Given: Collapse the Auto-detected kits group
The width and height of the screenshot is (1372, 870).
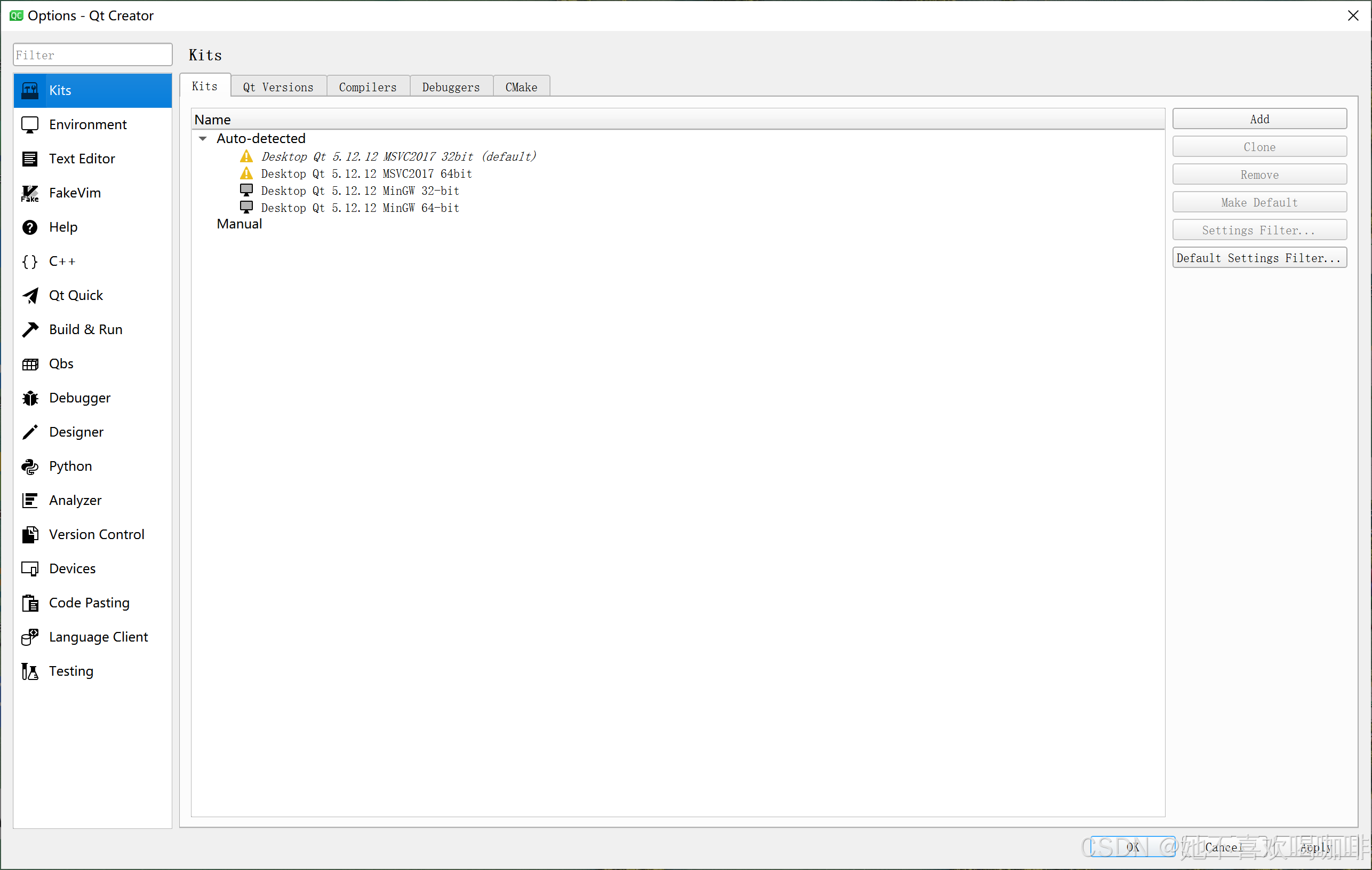Looking at the screenshot, I should point(203,139).
